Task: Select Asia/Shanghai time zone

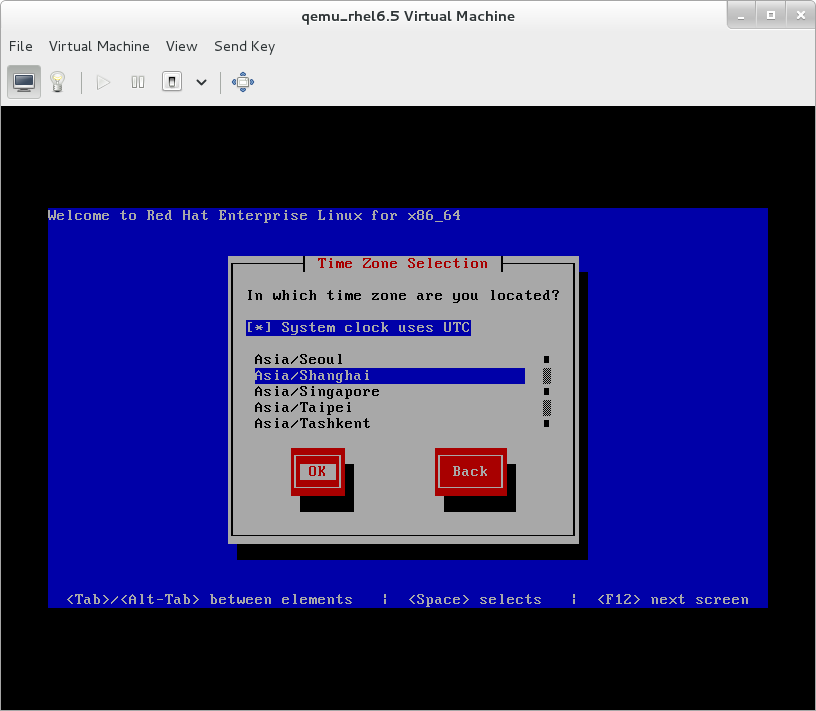Action: click(x=389, y=376)
